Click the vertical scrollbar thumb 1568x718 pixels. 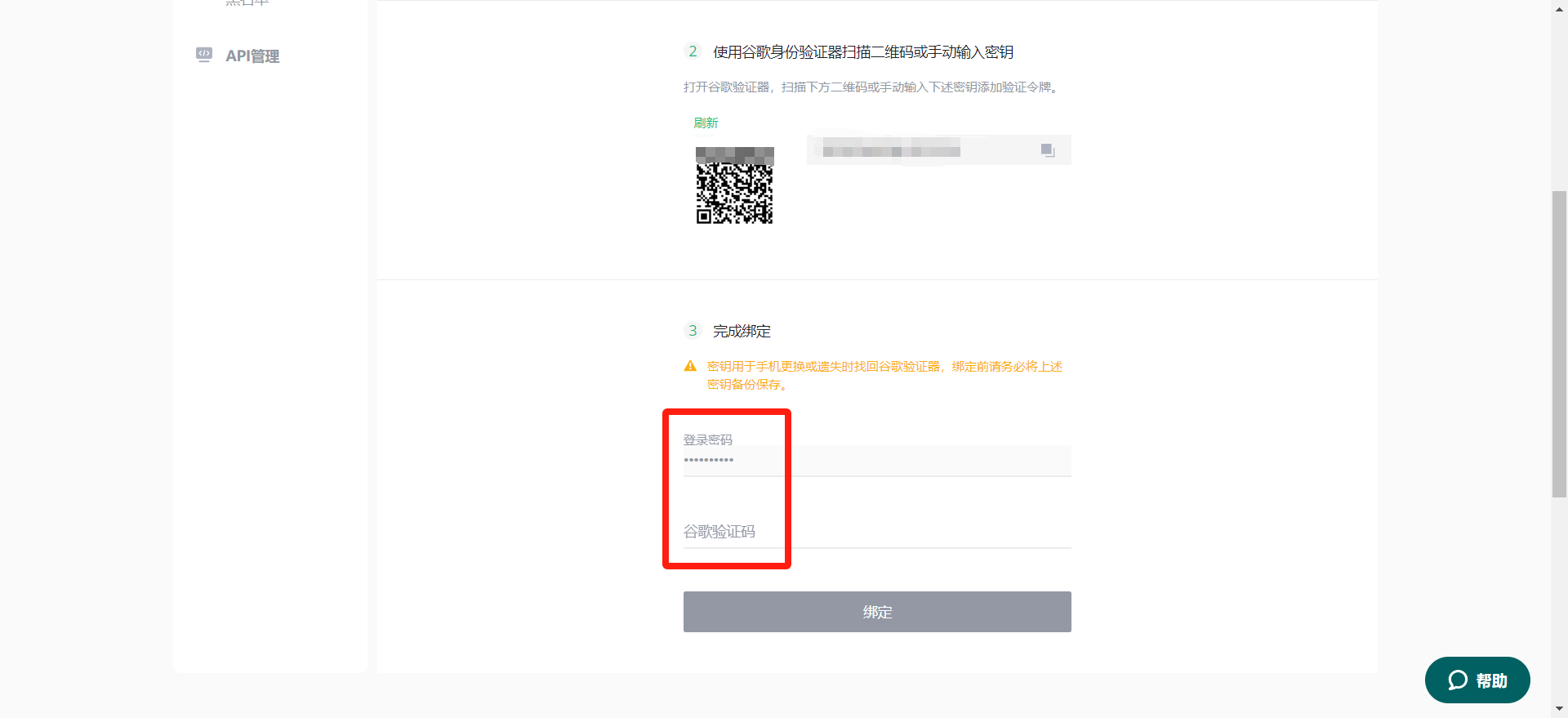coord(1559,344)
